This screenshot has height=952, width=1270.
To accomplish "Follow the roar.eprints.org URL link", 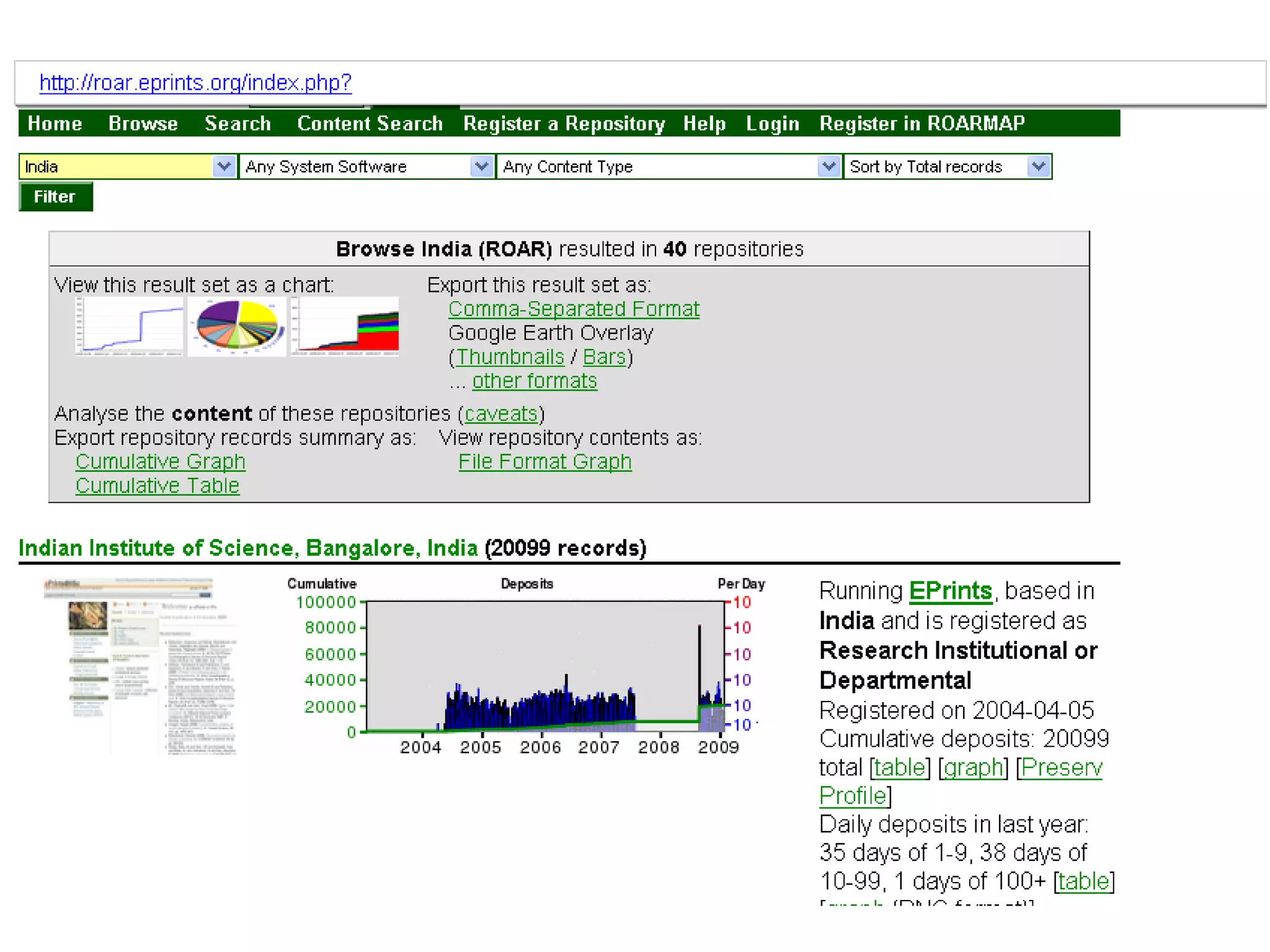I will (x=195, y=82).
